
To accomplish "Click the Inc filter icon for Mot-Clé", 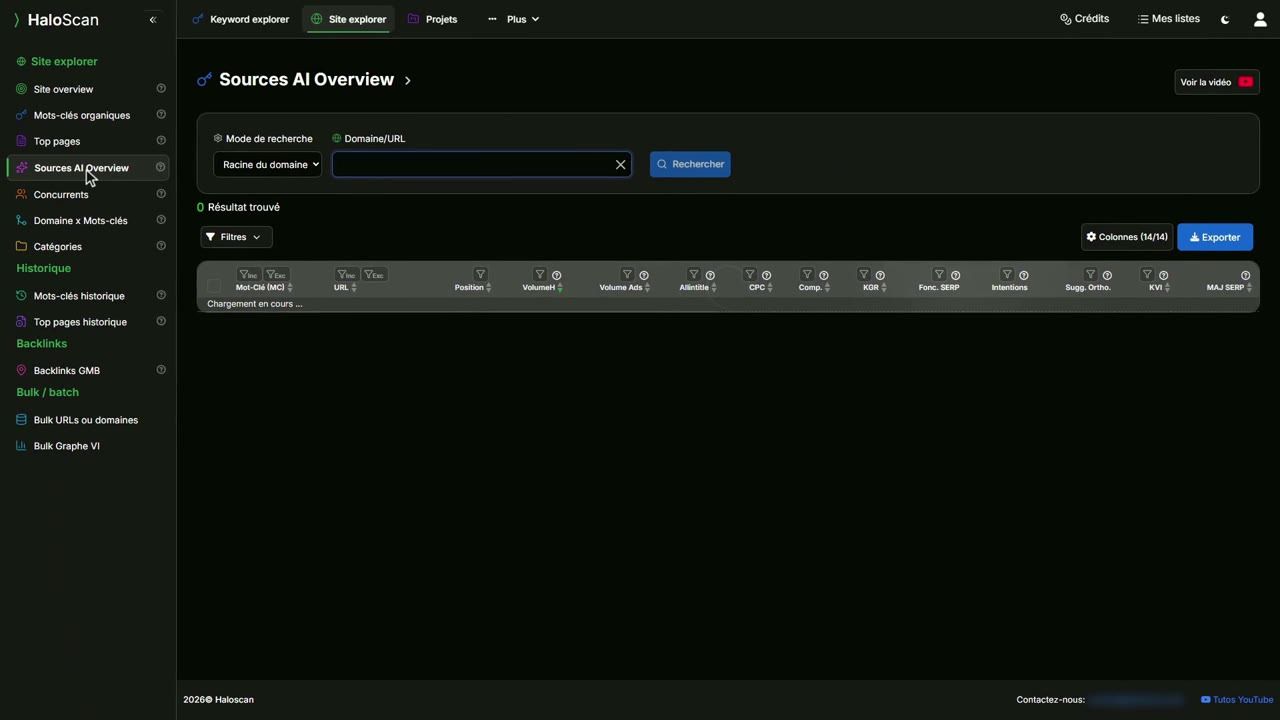I will point(249,274).
